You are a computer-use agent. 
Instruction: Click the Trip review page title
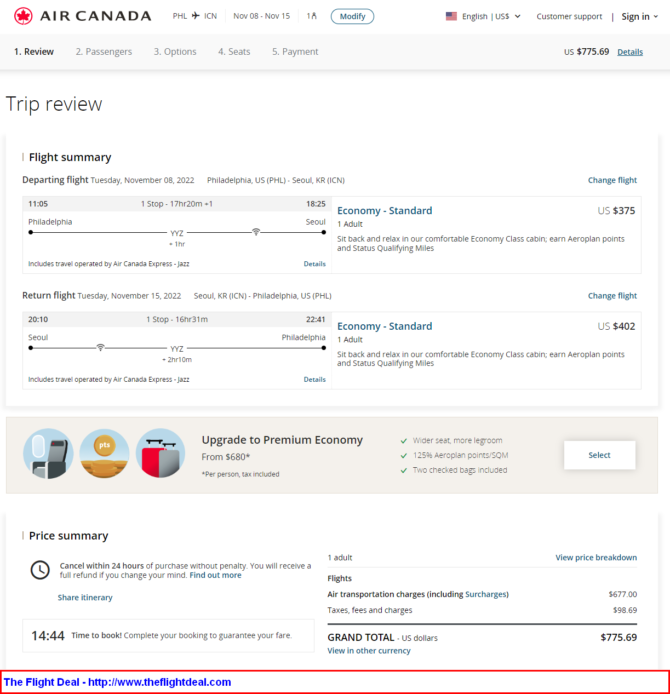(54, 104)
